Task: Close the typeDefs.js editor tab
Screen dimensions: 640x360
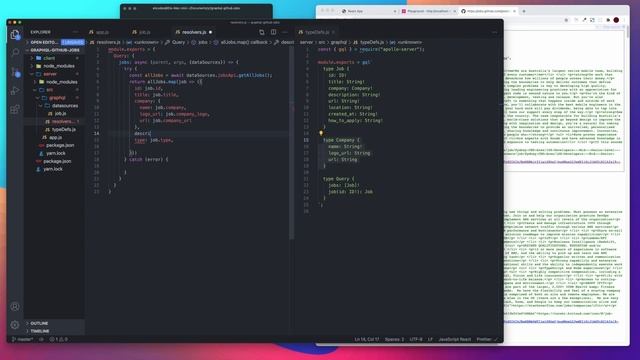Action: [333, 32]
